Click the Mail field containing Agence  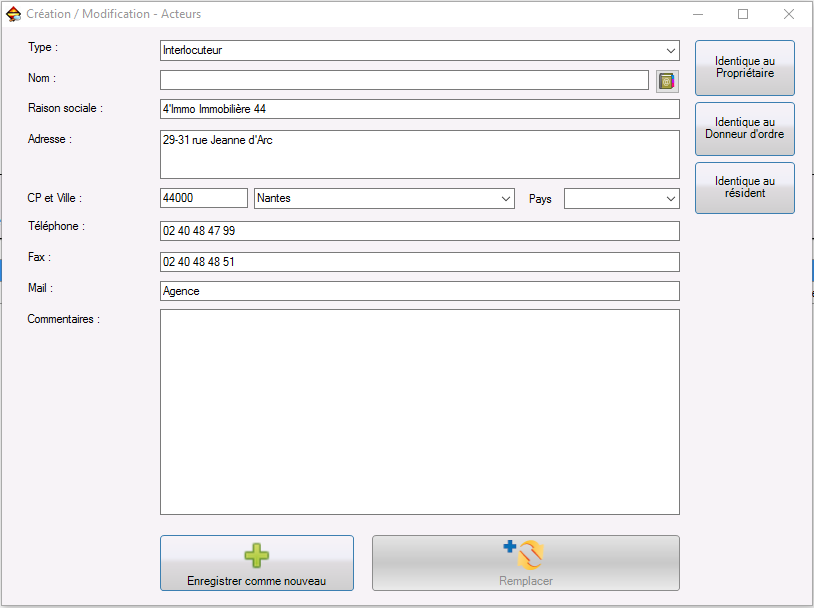pos(419,291)
